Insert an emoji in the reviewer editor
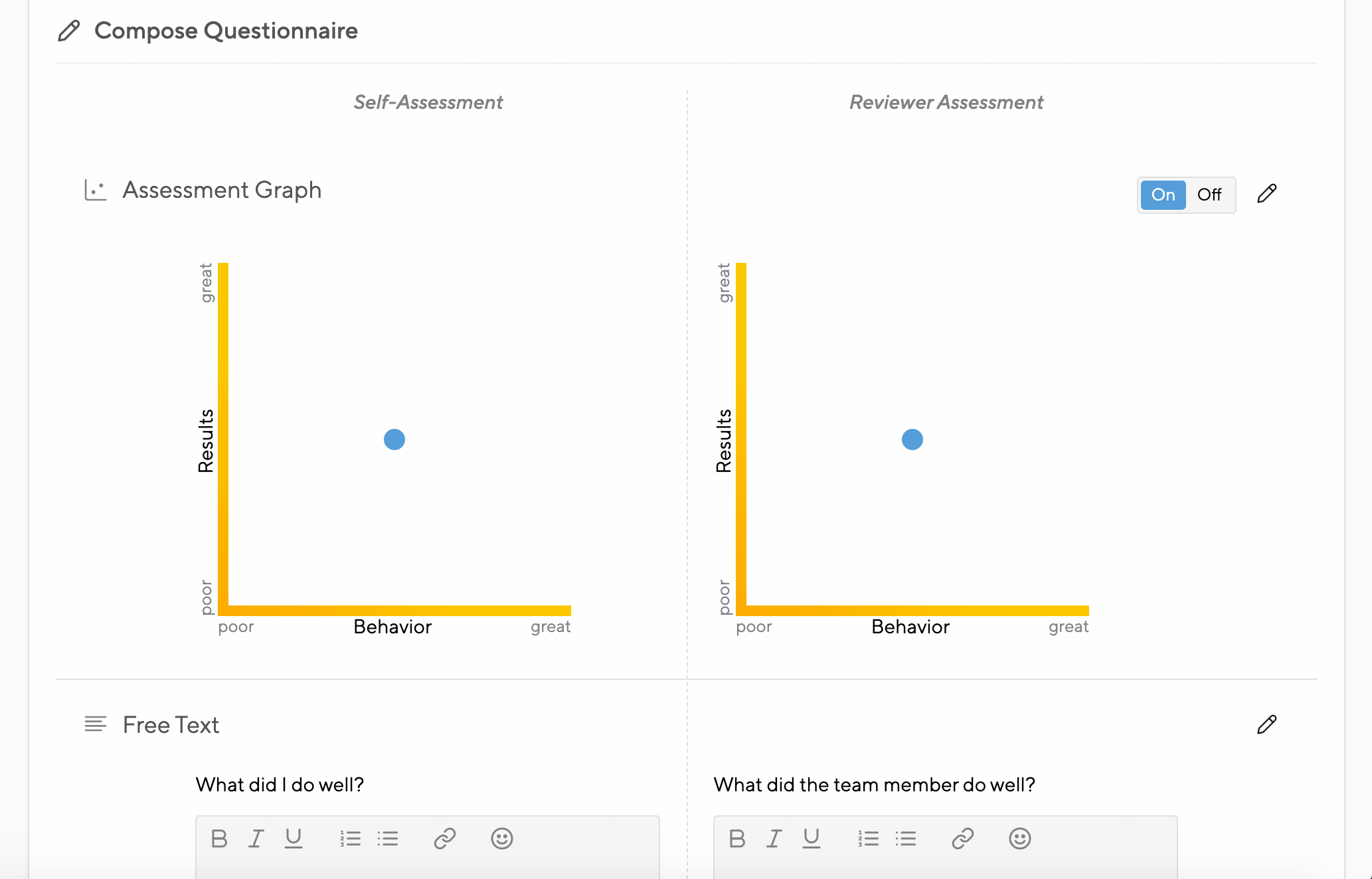 click(x=1020, y=839)
